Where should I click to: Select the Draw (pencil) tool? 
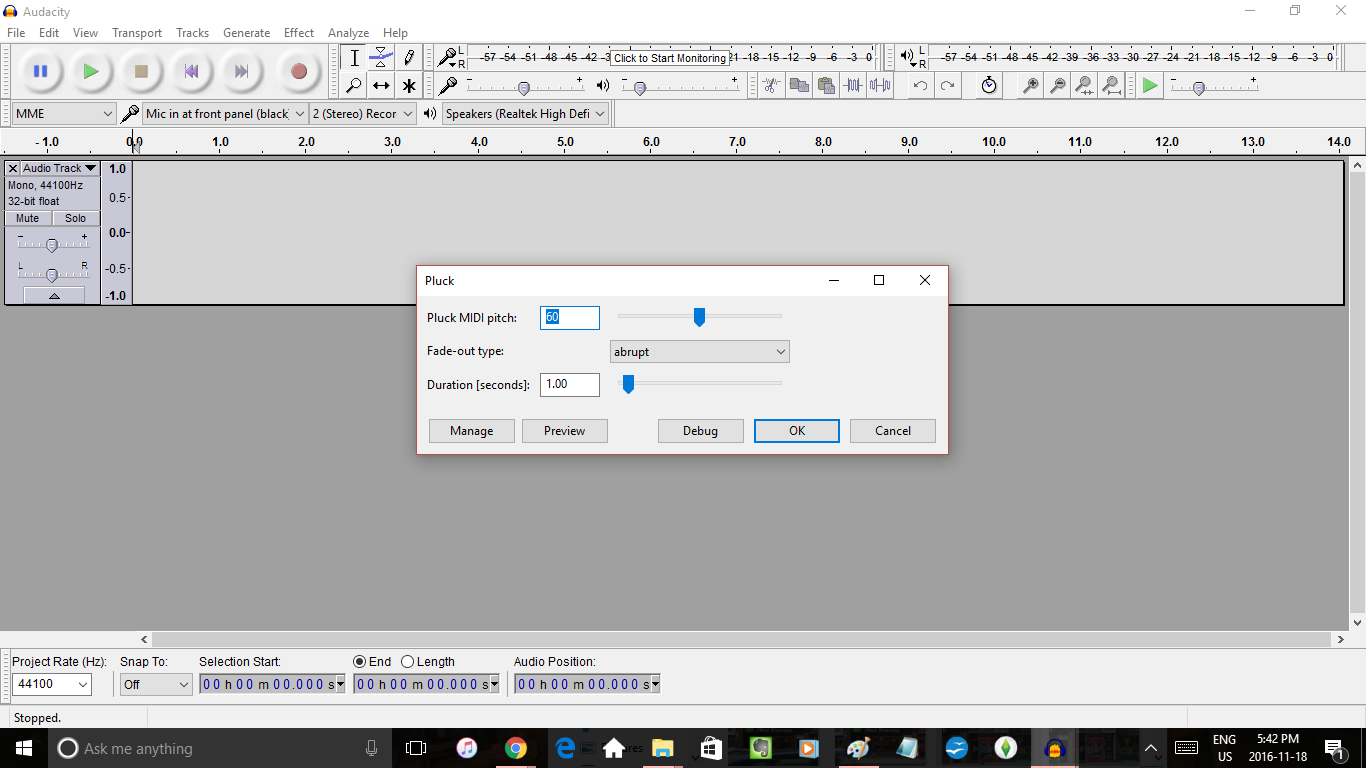(x=408, y=58)
